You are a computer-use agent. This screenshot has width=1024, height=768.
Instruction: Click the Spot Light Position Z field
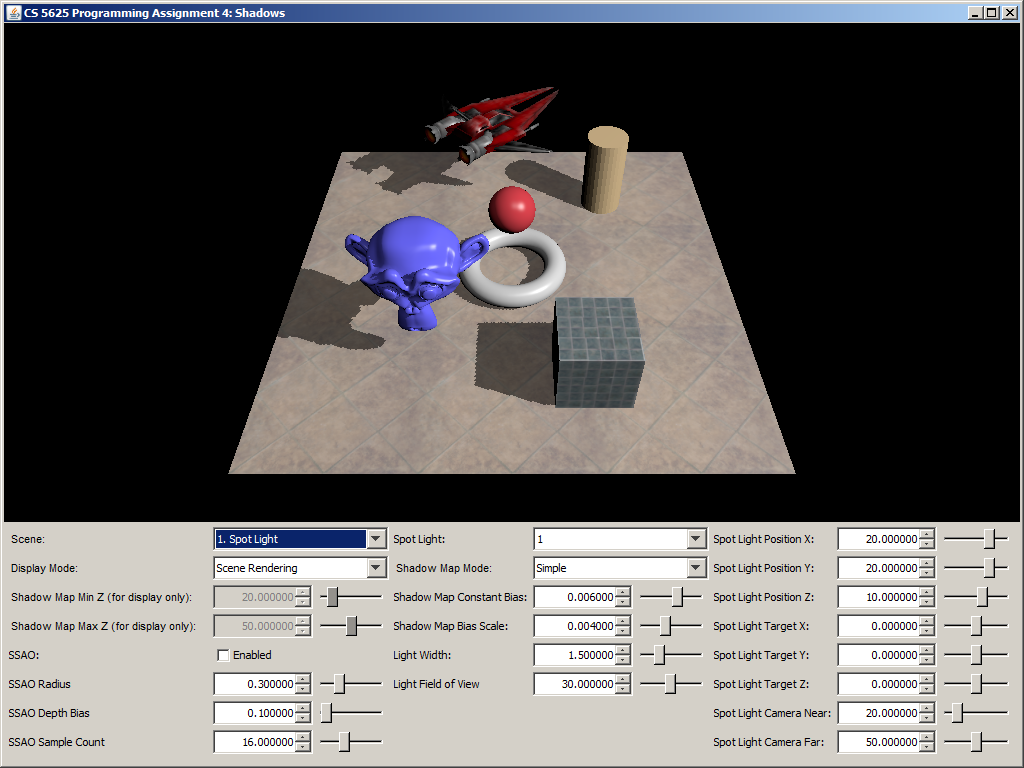pyautogui.click(x=877, y=597)
